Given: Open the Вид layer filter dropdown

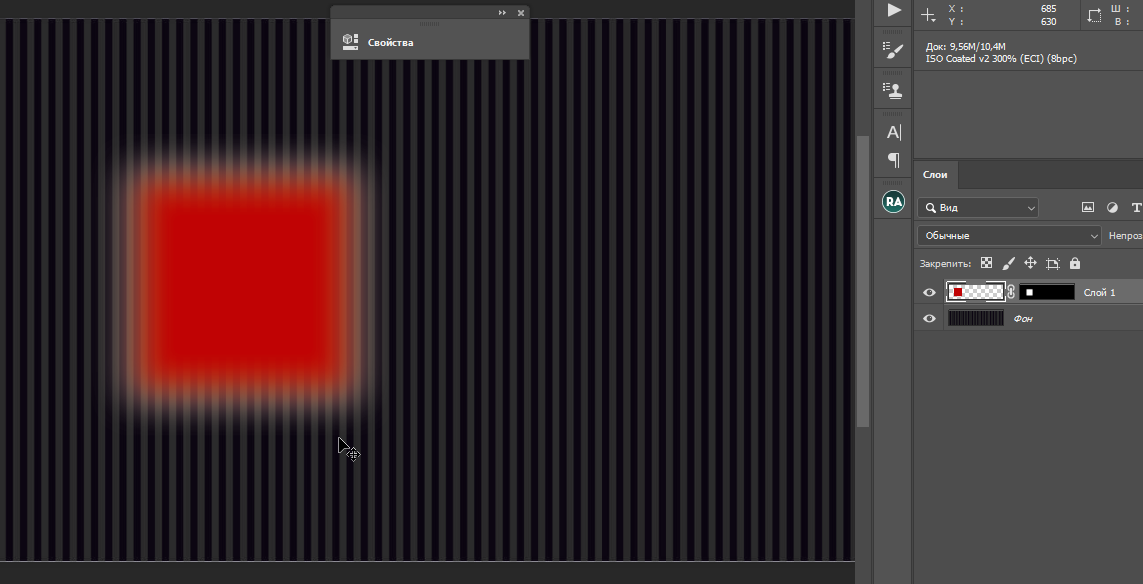Looking at the screenshot, I should click(x=978, y=208).
